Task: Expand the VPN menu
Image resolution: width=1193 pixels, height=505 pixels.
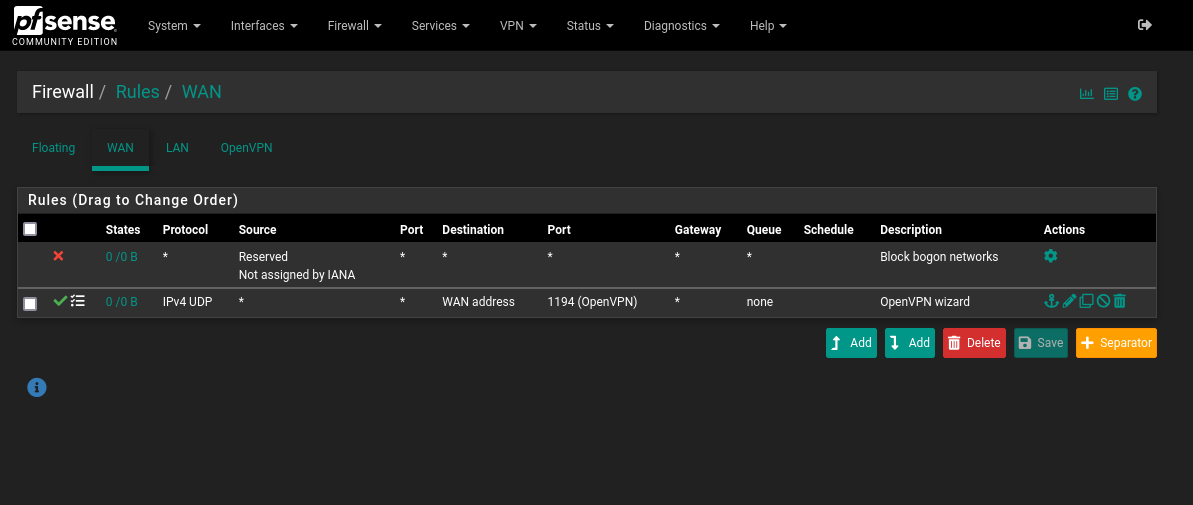Action: (518, 26)
